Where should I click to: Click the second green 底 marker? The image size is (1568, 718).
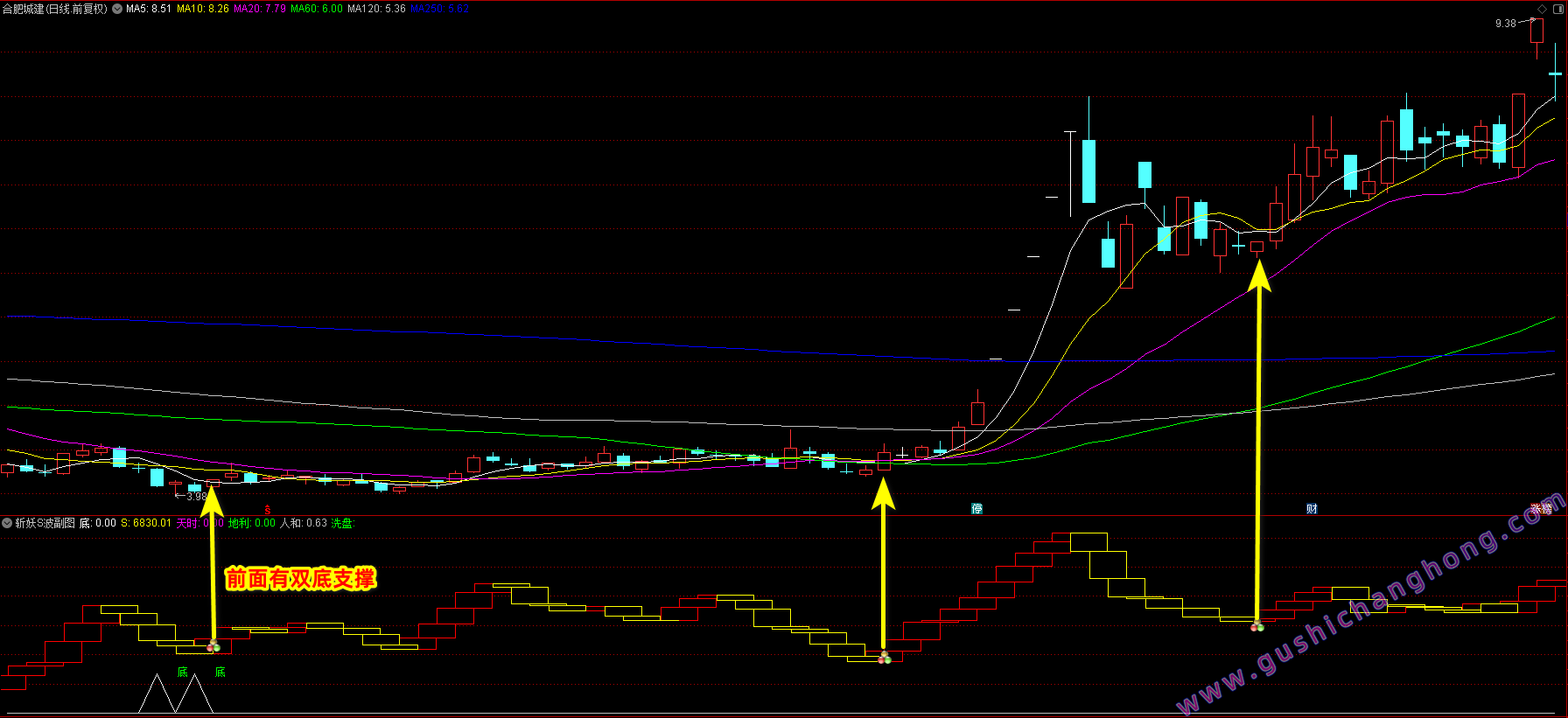click(x=220, y=672)
